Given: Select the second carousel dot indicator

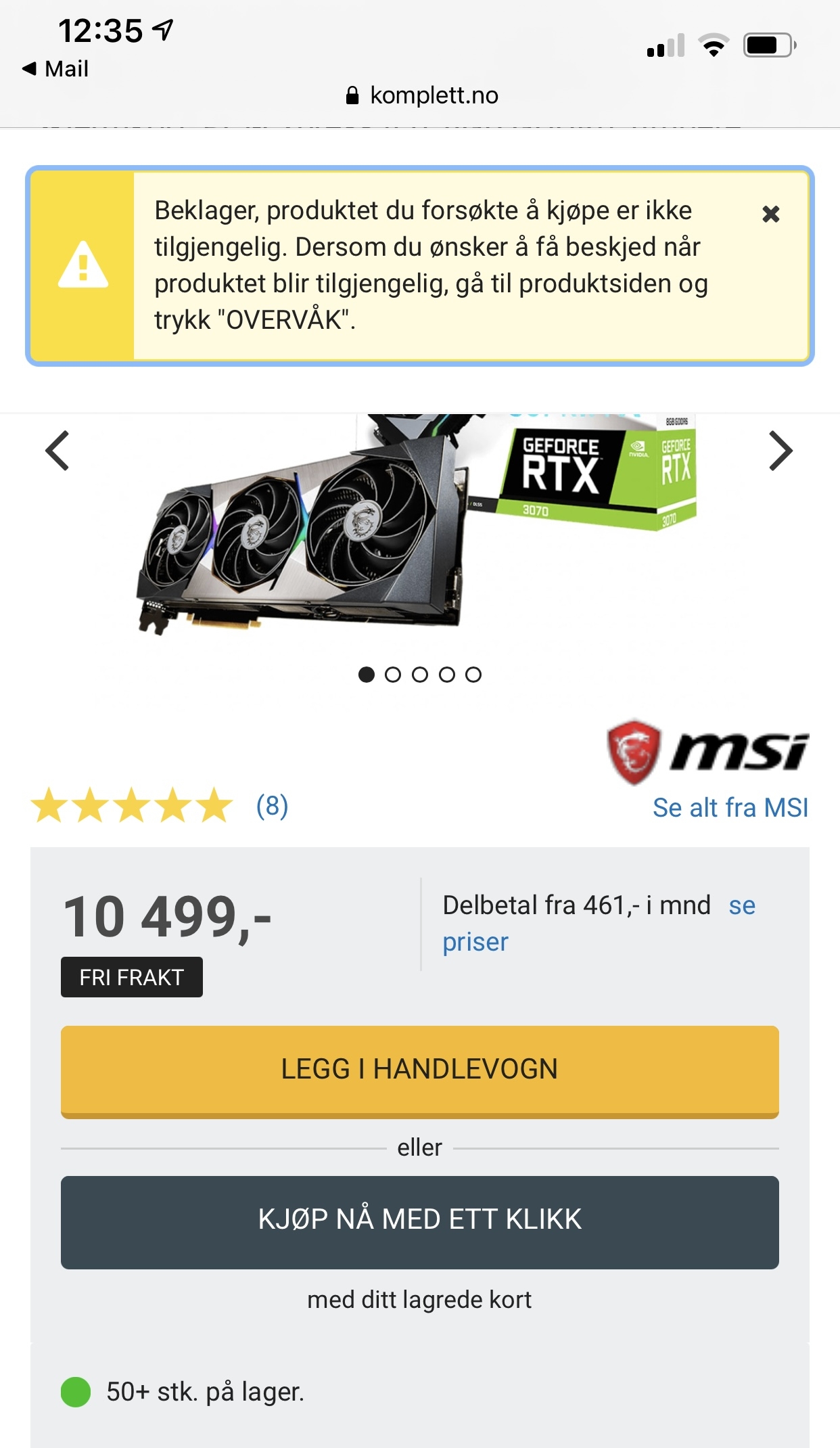Looking at the screenshot, I should click(393, 675).
